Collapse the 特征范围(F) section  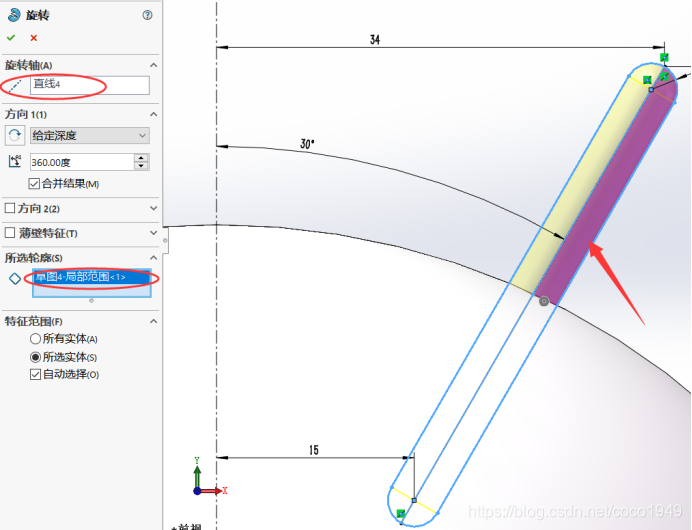153,321
